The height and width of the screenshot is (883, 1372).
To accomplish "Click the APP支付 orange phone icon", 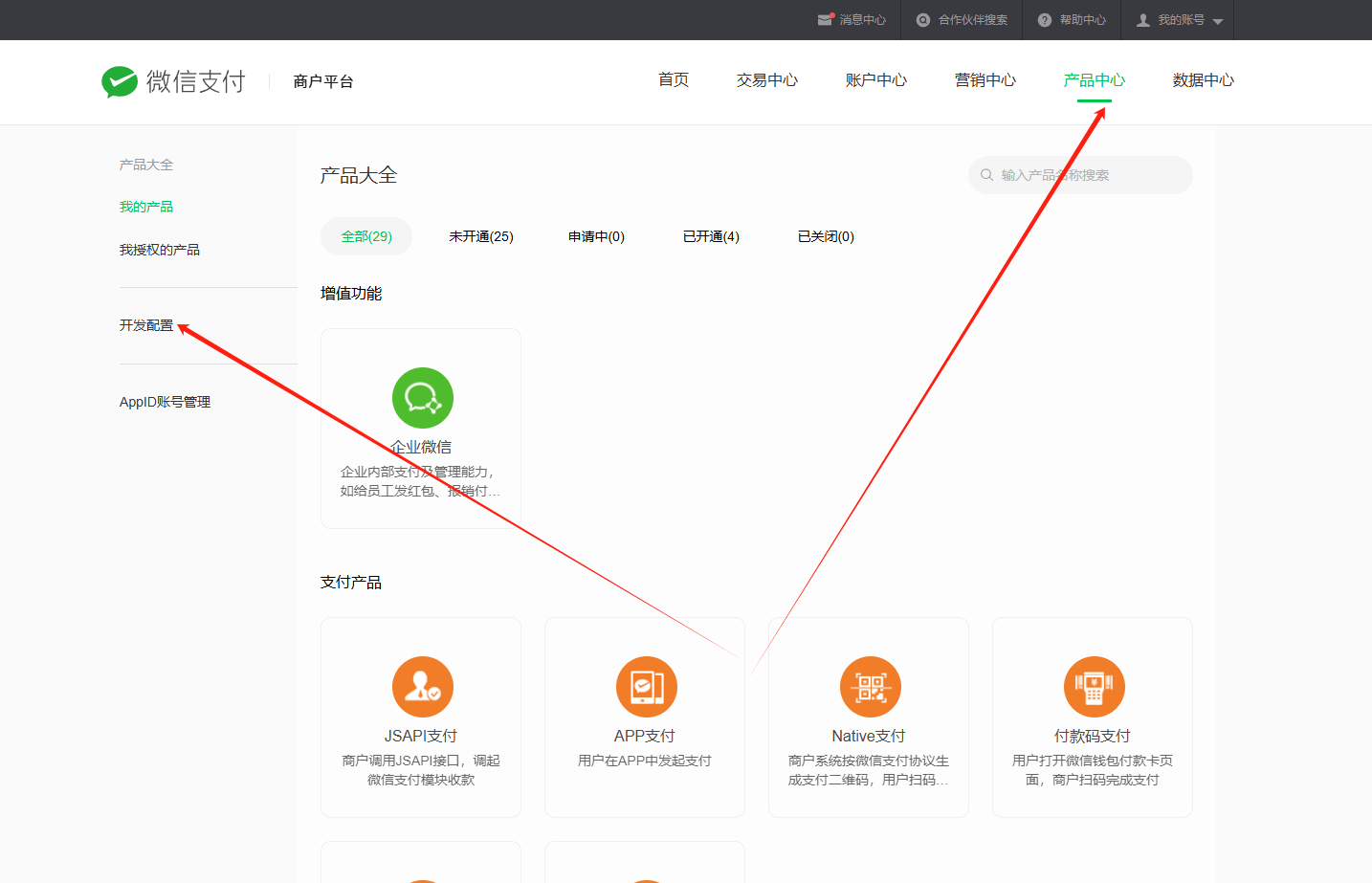I will 647,687.
